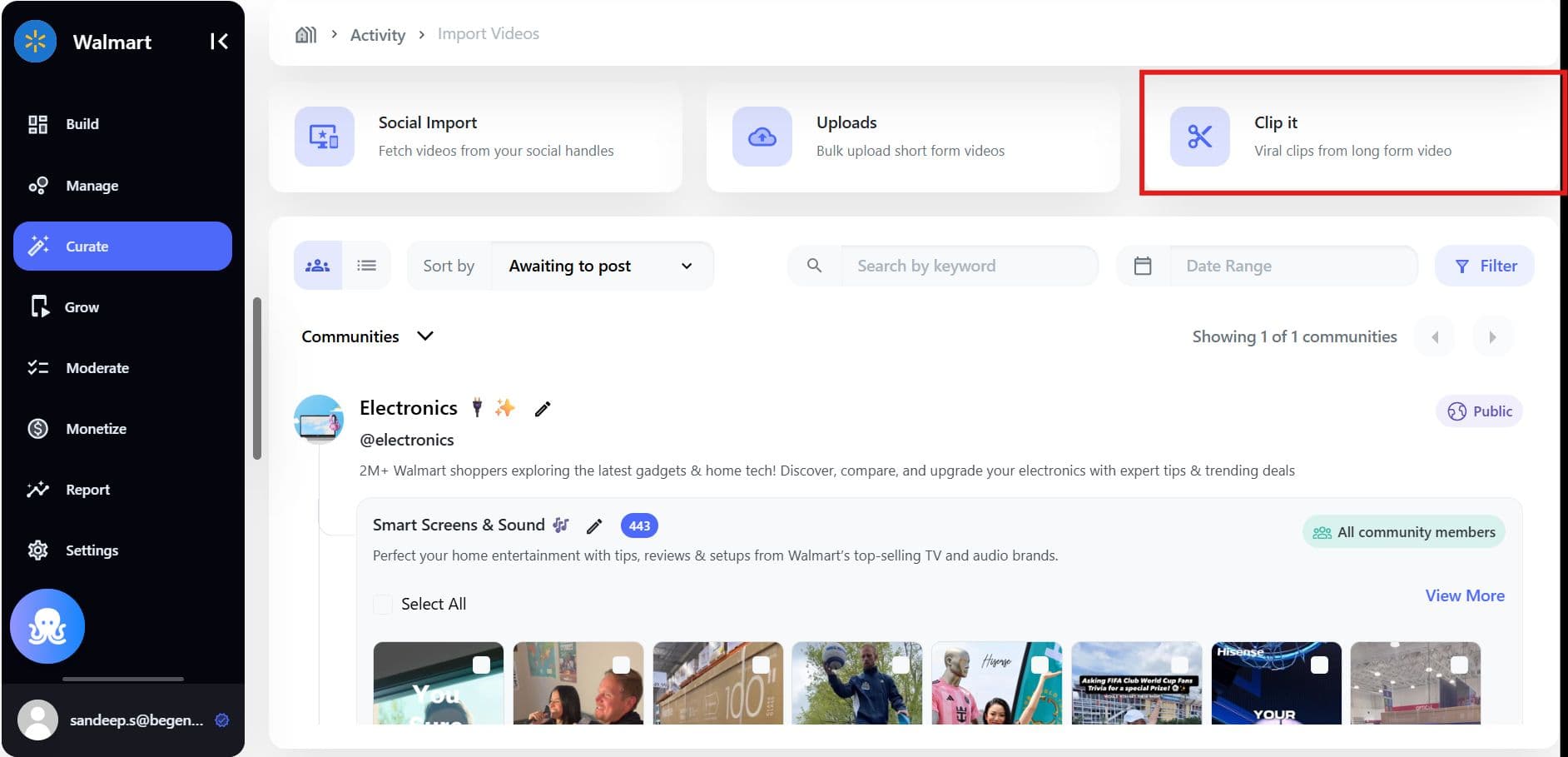Tick checkbox on FIFA Club World Cup trivia video
Viewport: 1568px width, 757px height.
pos(1179,665)
